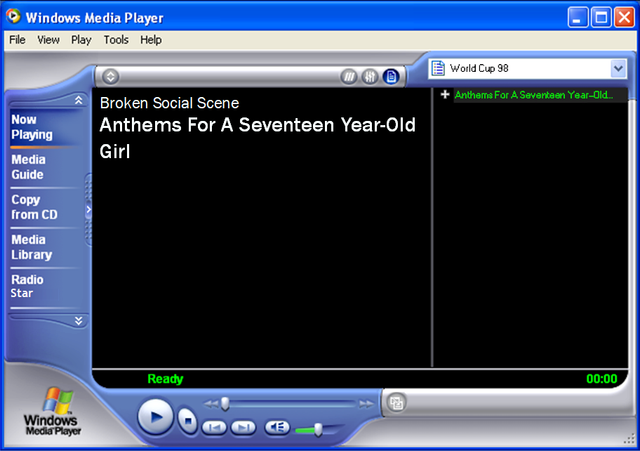
Task: Click the Broken Social Scene artist text
Action: (x=169, y=103)
